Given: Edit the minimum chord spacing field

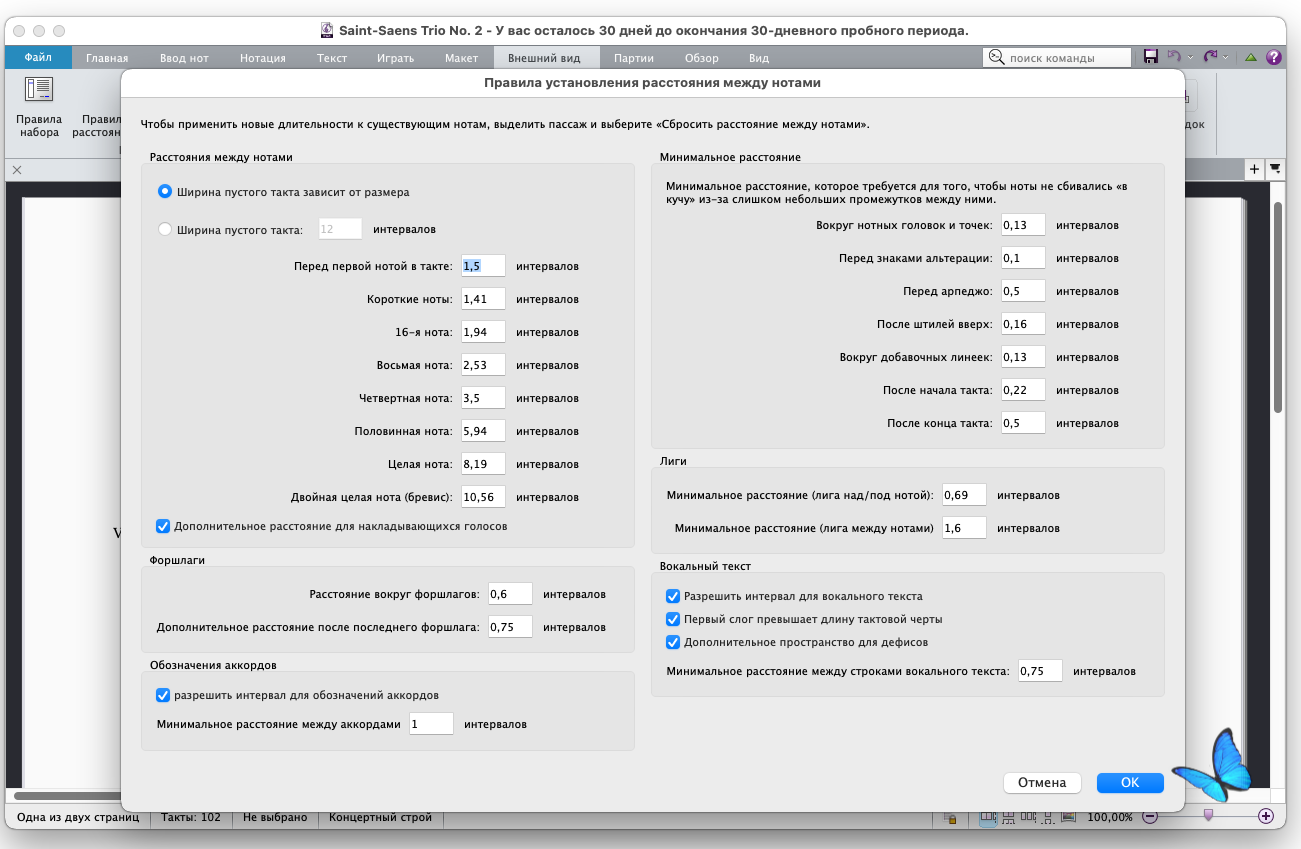Looking at the screenshot, I should 431,724.
